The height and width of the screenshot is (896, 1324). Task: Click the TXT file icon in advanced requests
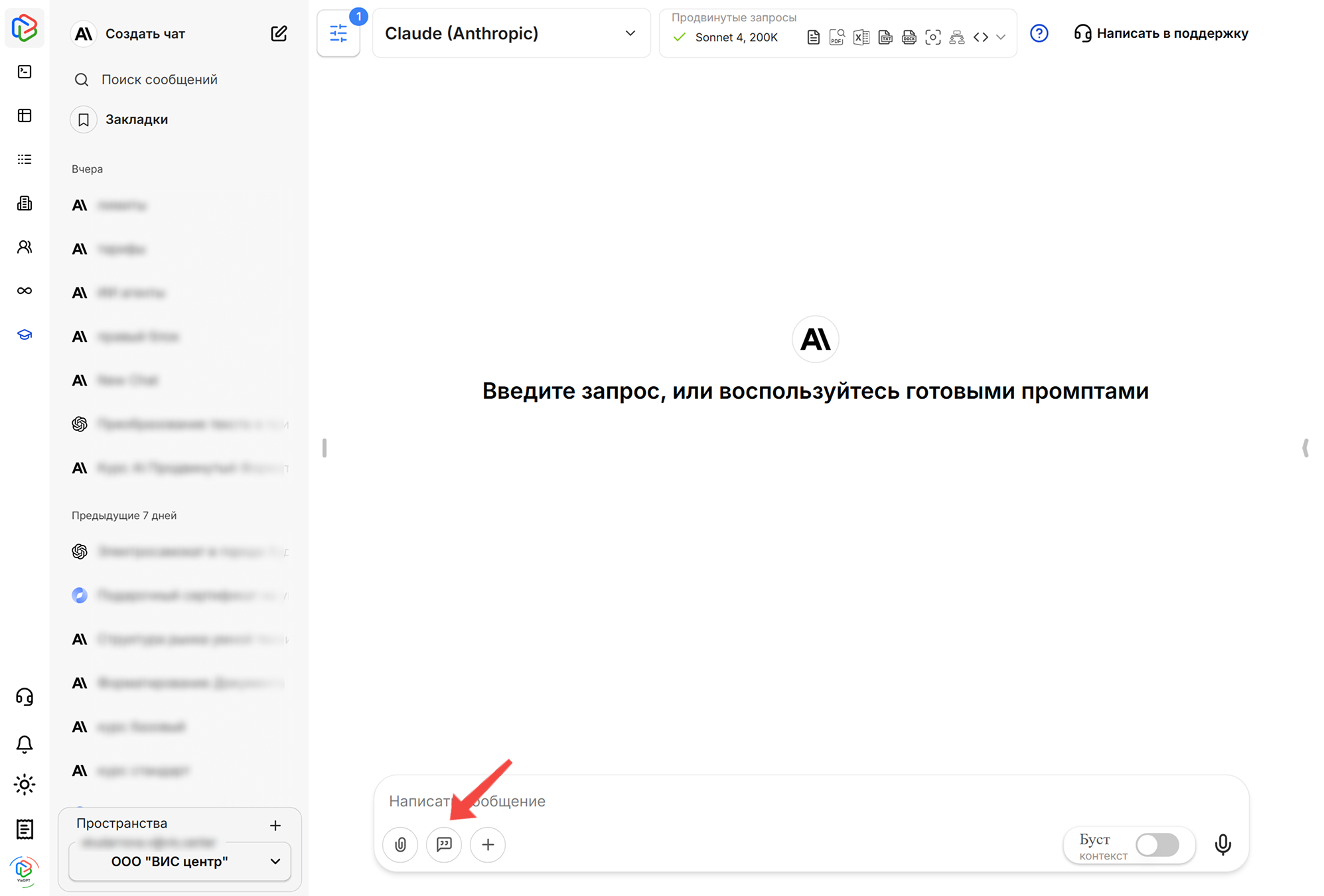pyautogui.click(x=885, y=37)
